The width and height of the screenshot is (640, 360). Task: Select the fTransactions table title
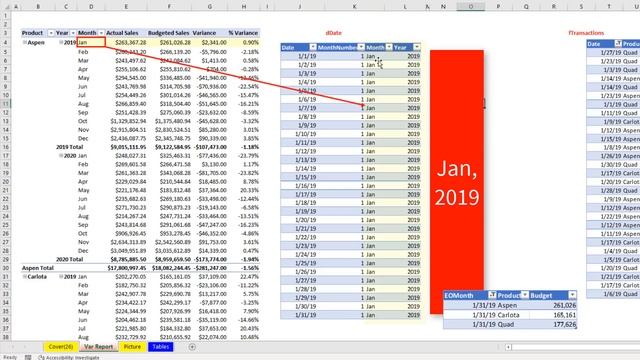pos(586,33)
